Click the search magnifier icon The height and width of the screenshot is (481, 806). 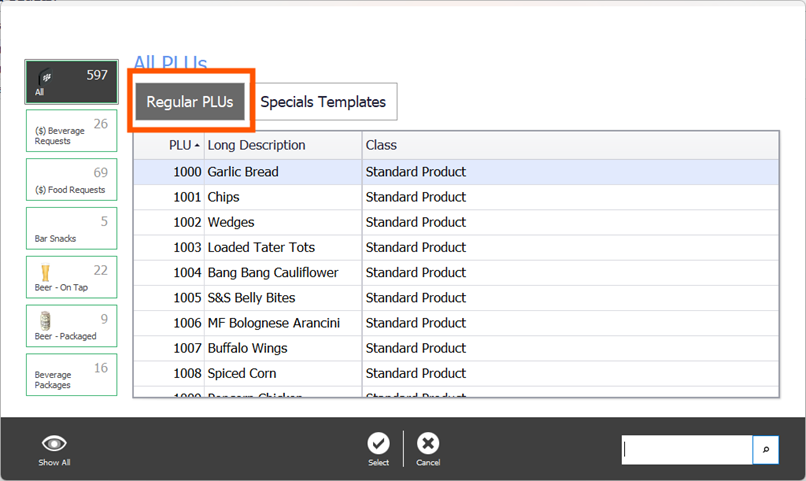click(765, 450)
